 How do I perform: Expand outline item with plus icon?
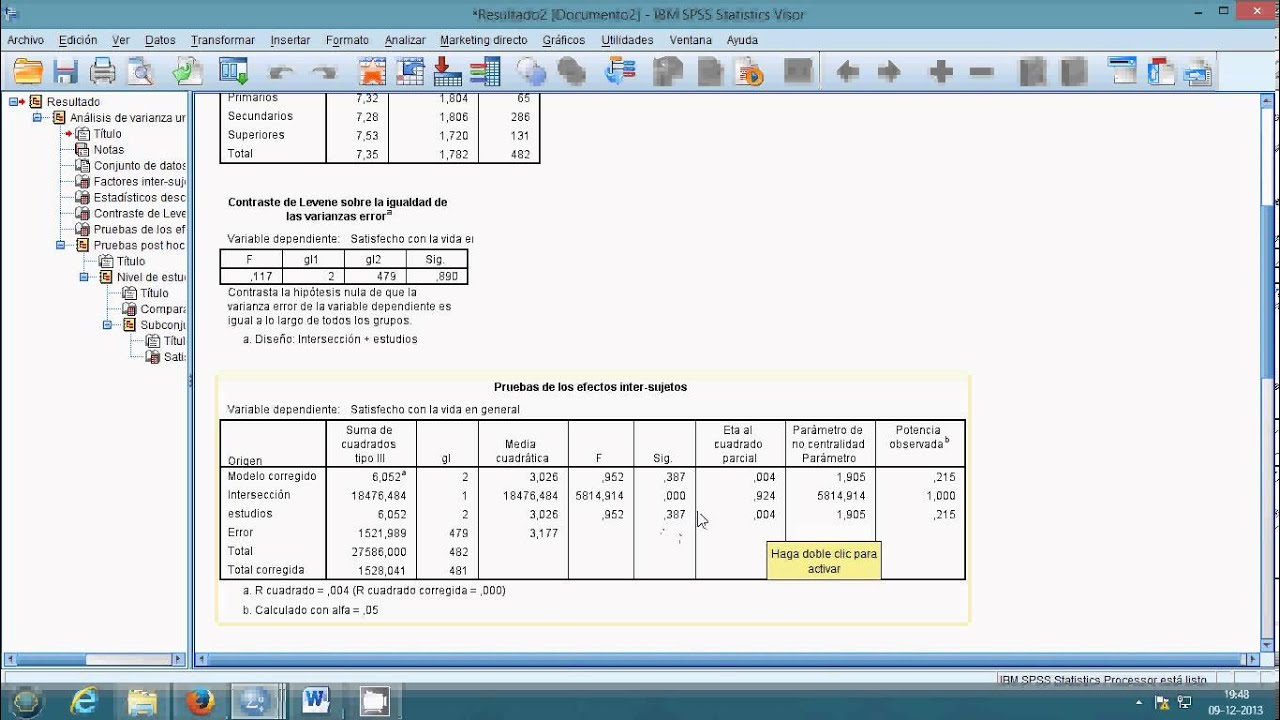click(x=941, y=72)
